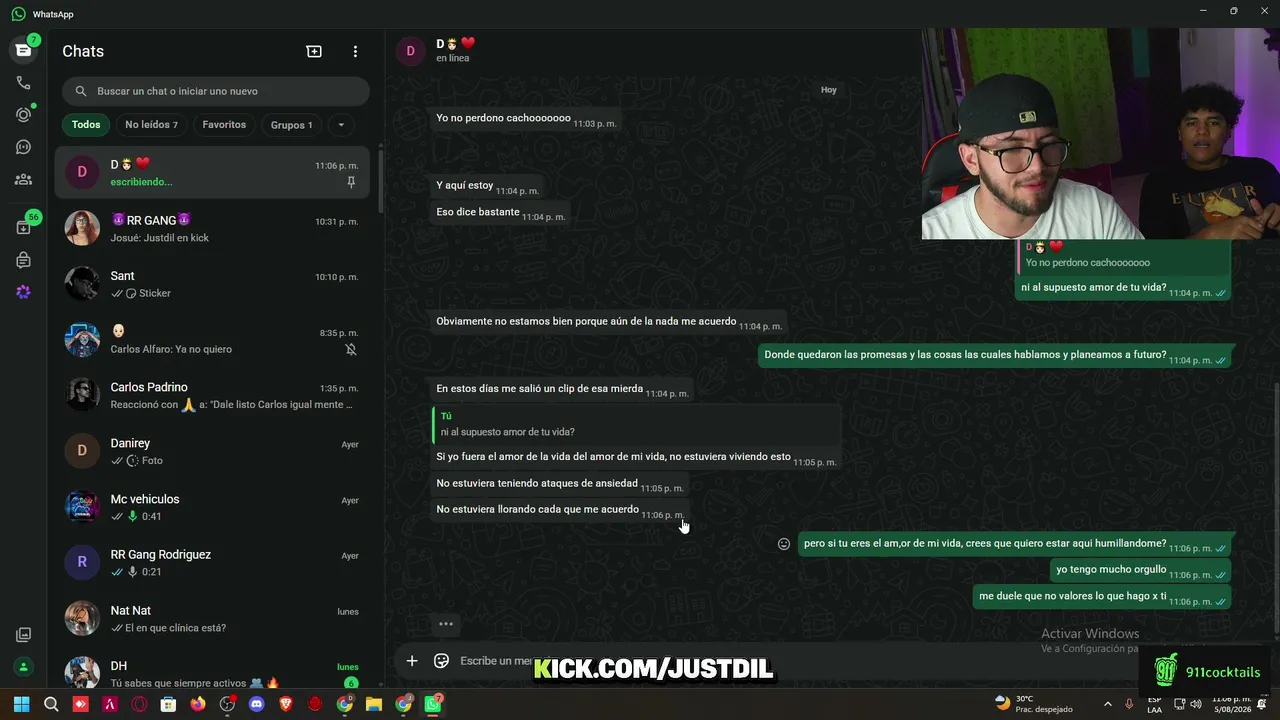Open OBS Studio from the taskbar
The height and width of the screenshot is (720, 1280).
227,704
